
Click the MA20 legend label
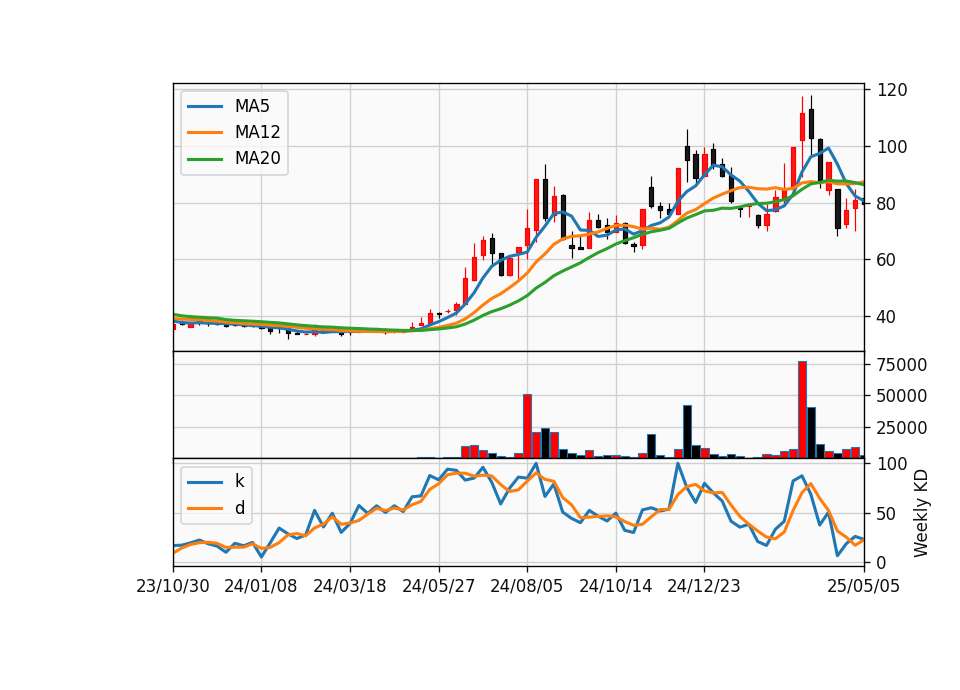pos(257,158)
